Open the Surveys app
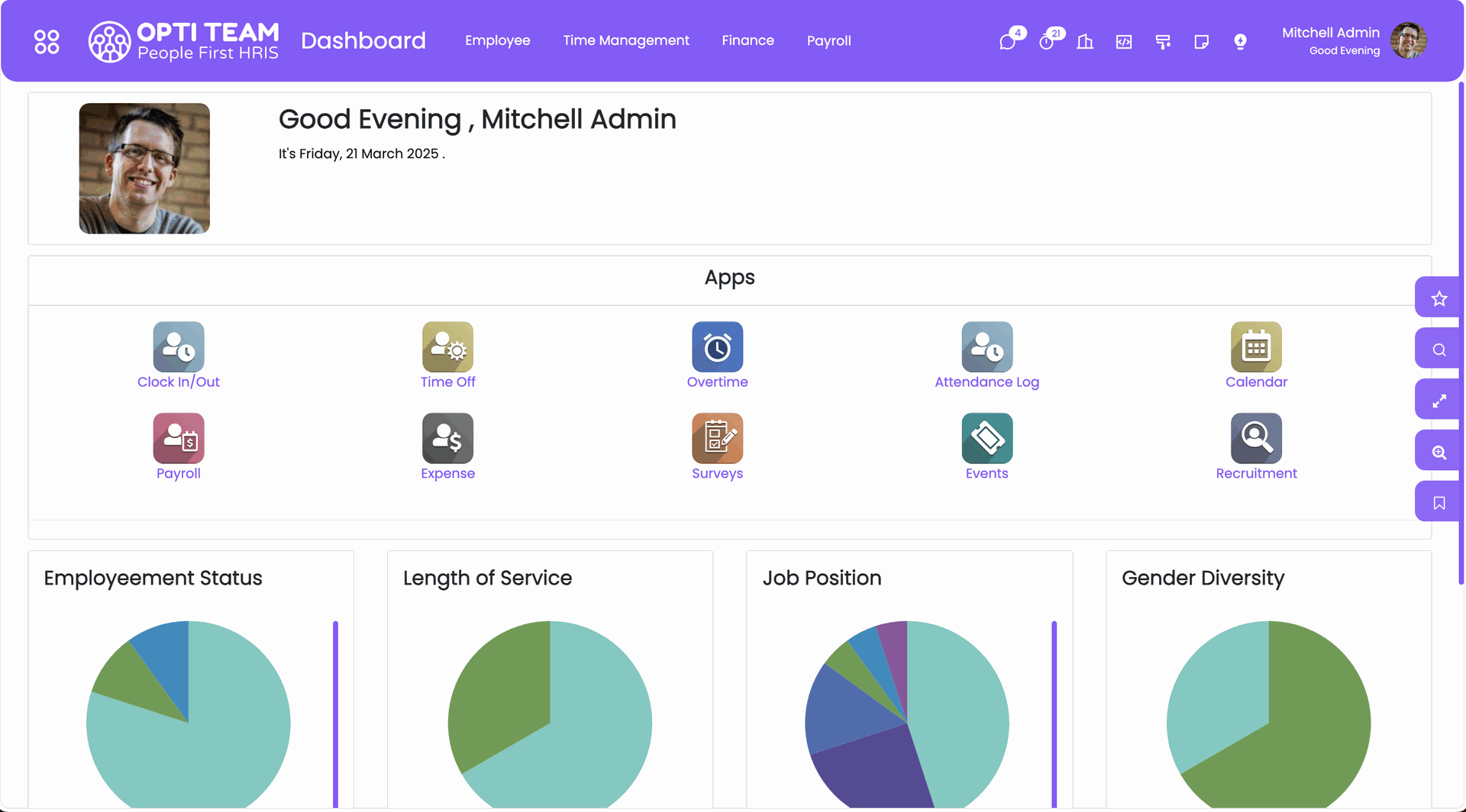The image size is (1466, 812). click(717, 439)
